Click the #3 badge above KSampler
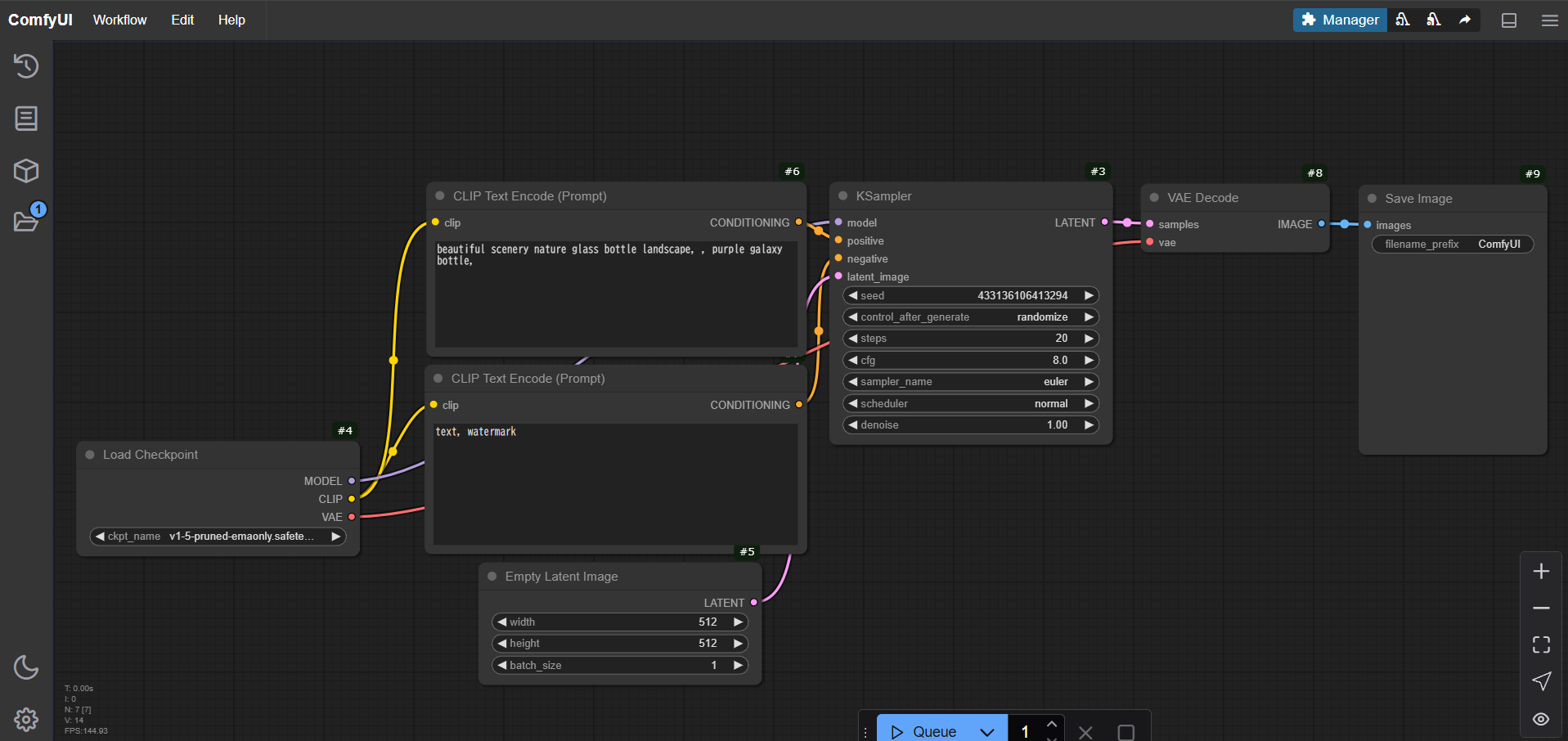Image resolution: width=1568 pixels, height=741 pixels. [1098, 172]
